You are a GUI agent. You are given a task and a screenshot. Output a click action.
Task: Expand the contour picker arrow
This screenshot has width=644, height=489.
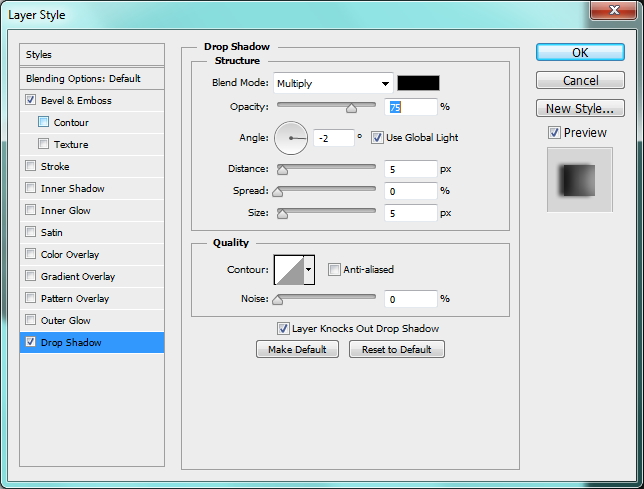tap(309, 269)
